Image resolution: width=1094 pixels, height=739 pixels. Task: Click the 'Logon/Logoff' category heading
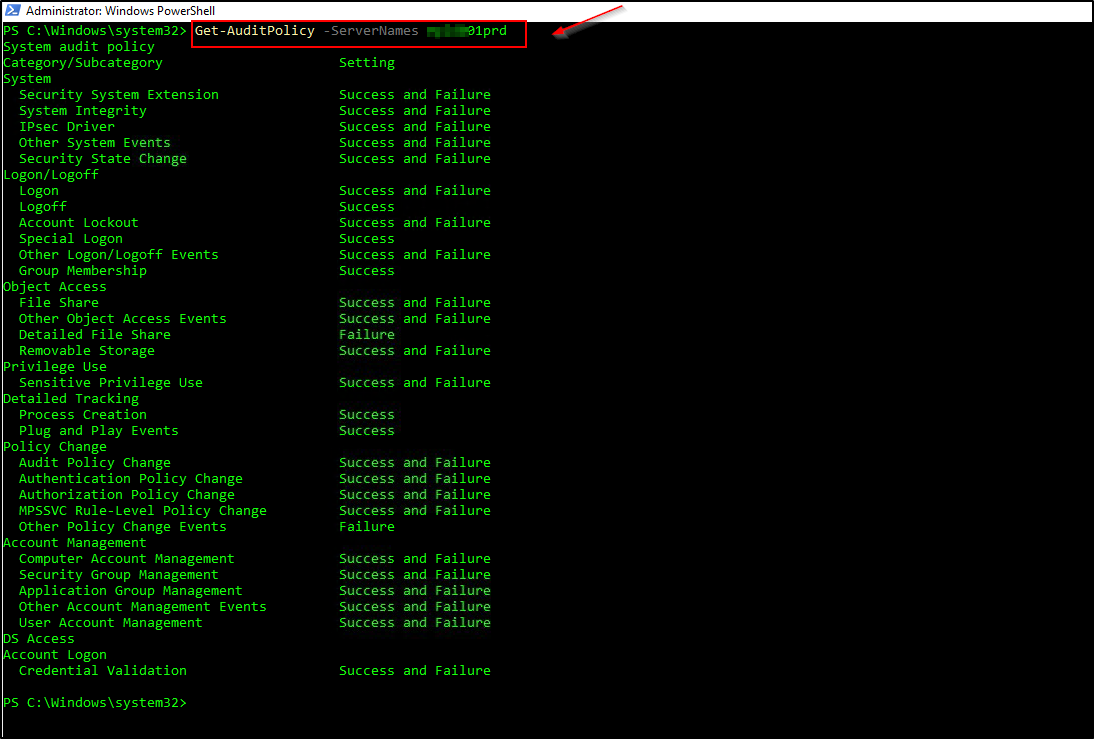point(51,175)
